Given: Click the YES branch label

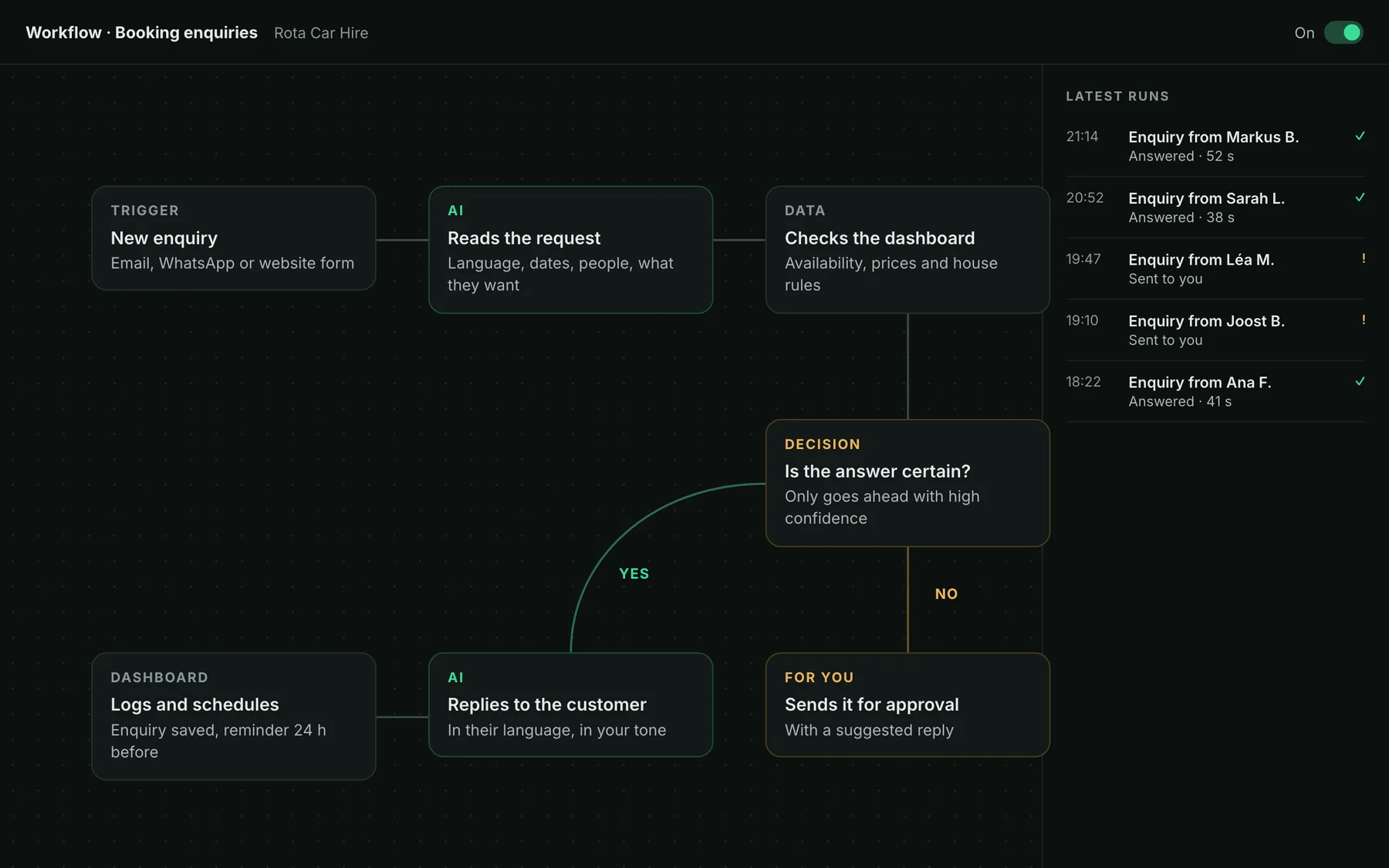Looking at the screenshot, I should (x=634, y=573).
